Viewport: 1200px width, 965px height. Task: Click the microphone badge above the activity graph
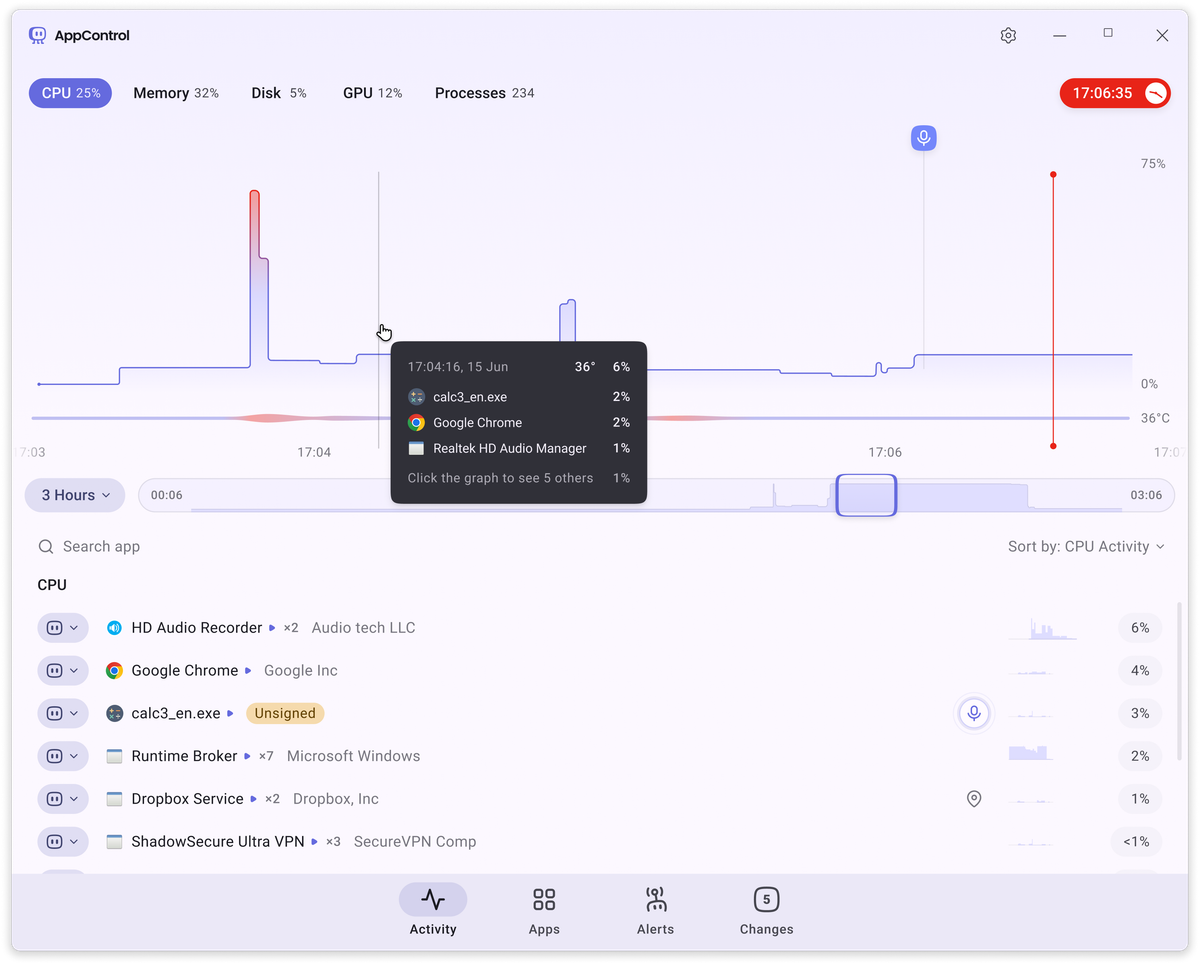(x=923, y=137)
